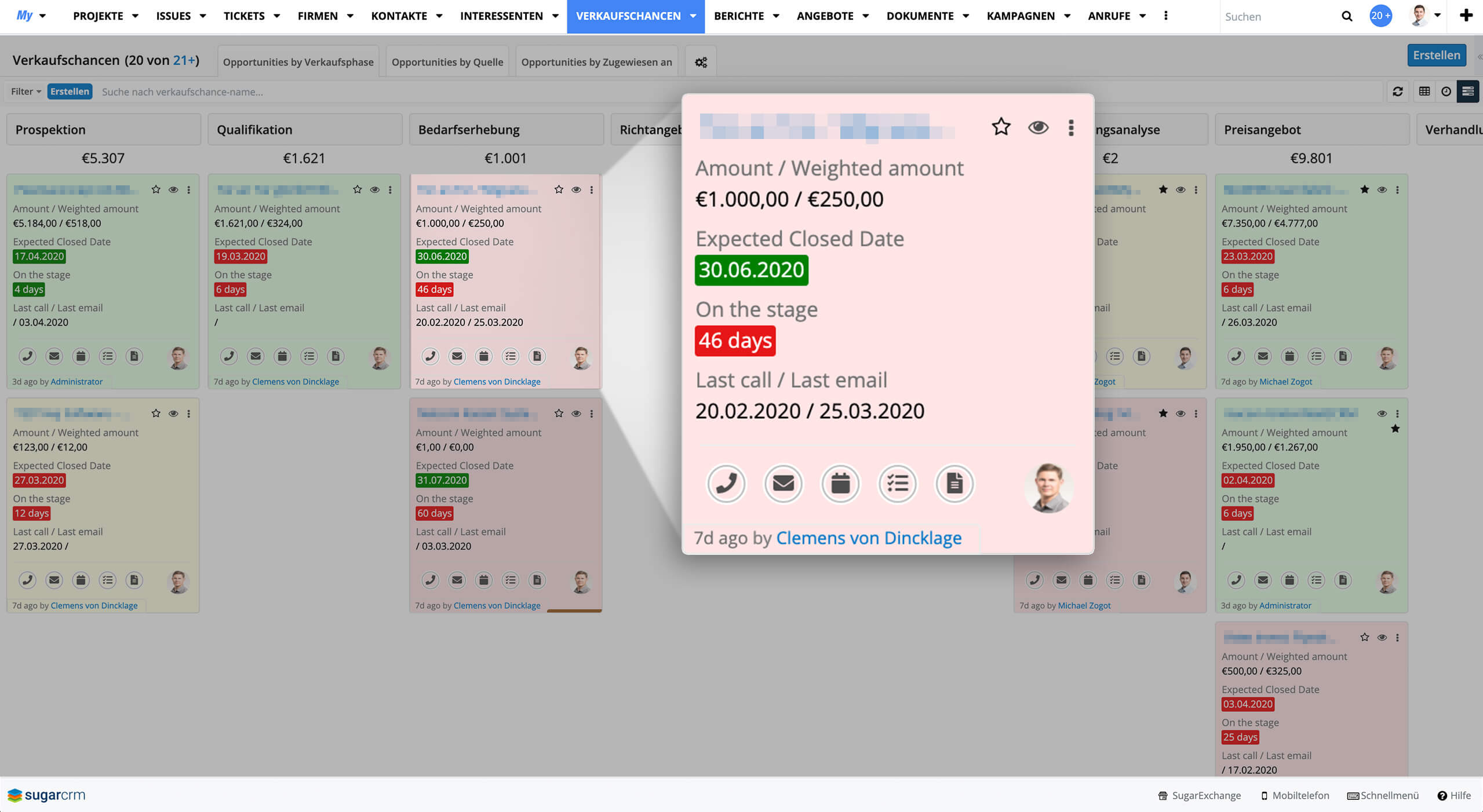This screenshot has height=812, width=1483.
Task: Click the task list icon in enlarged card
Action: click(897, 484)
